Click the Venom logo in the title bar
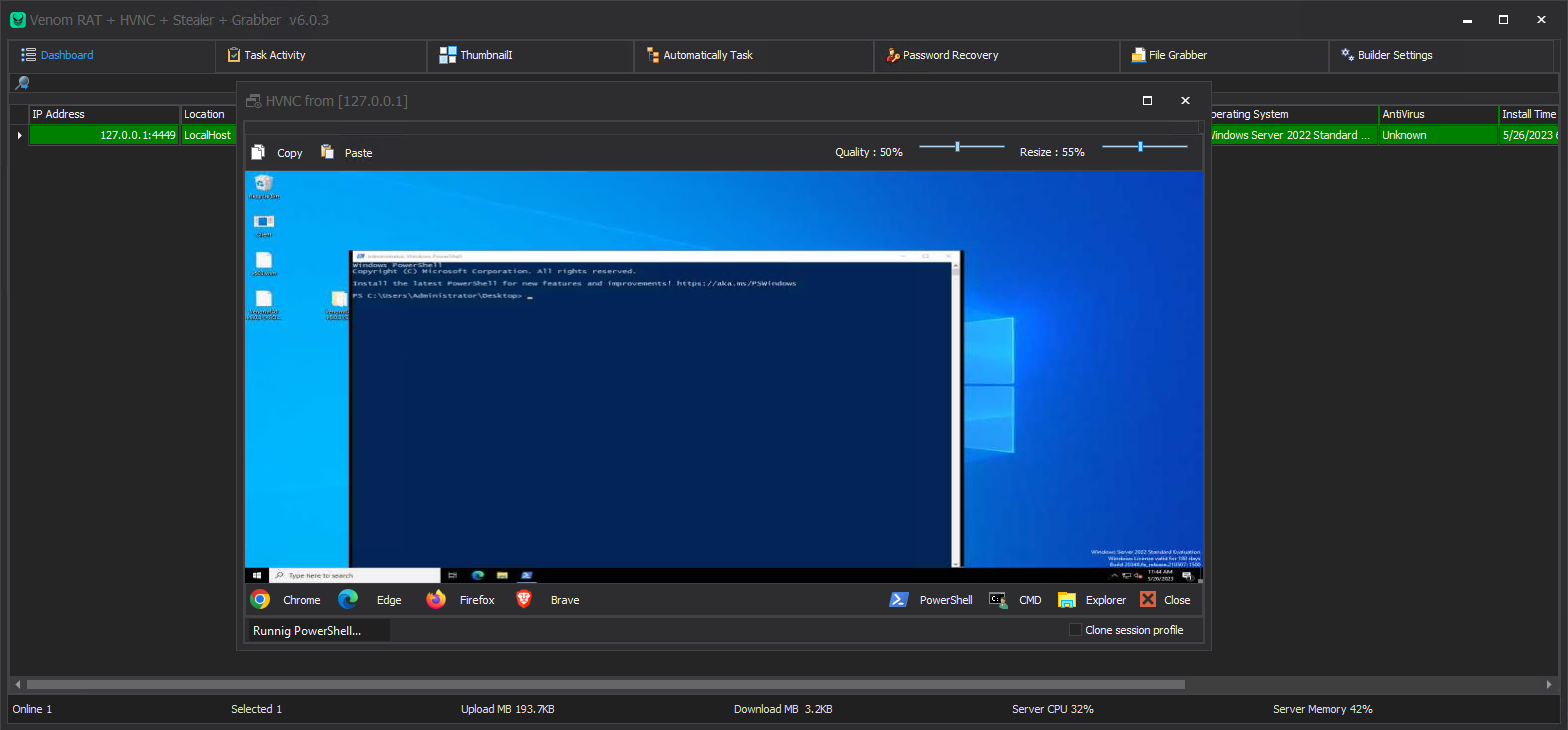1568x730 pixels. pos(17,20)
